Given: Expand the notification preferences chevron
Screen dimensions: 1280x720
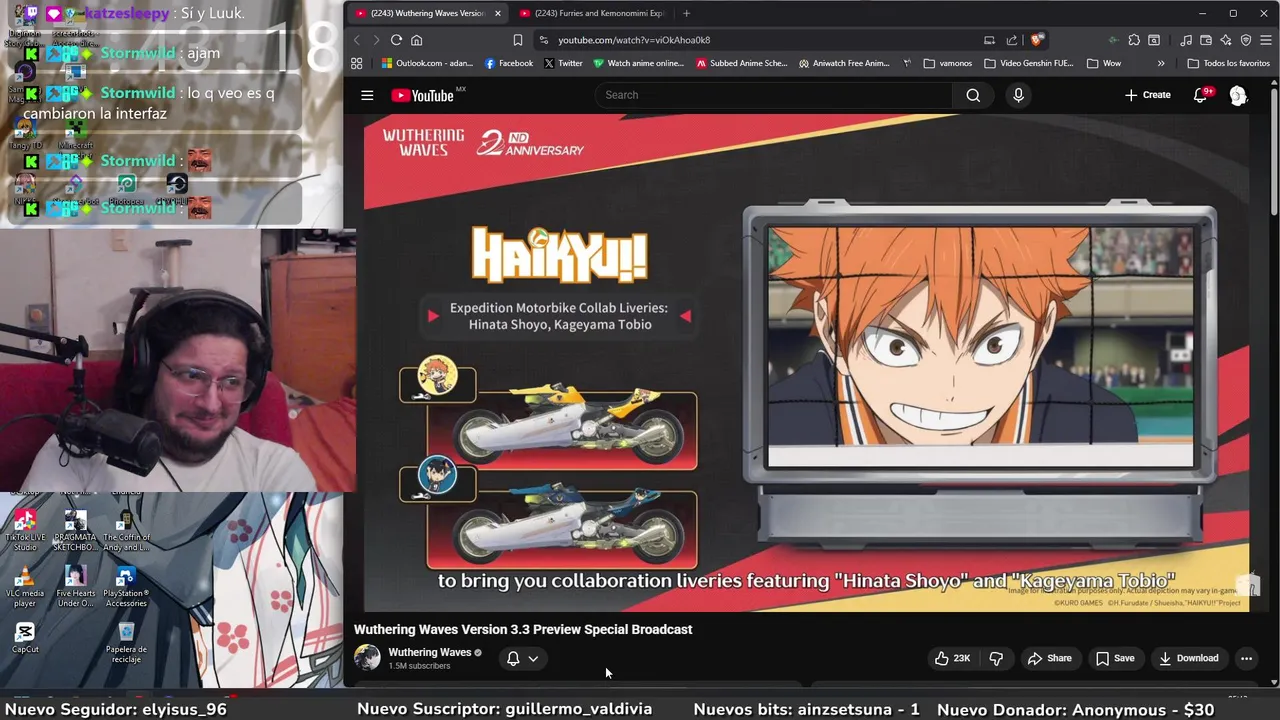Looking at the screenshot, I should [x=533, y=658].
